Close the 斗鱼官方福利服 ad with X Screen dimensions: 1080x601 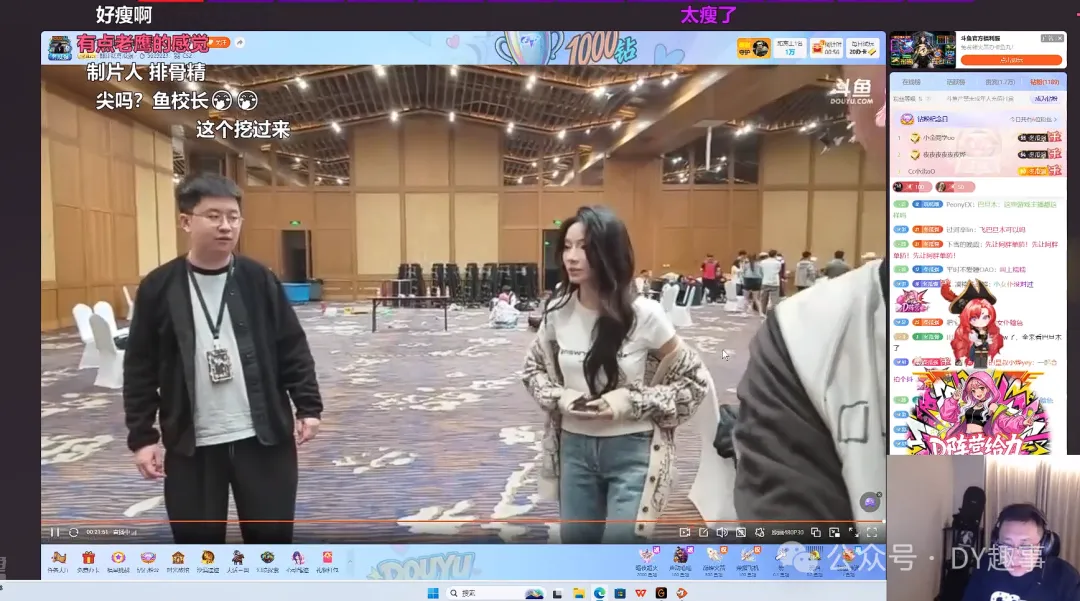pos(1059,39)
